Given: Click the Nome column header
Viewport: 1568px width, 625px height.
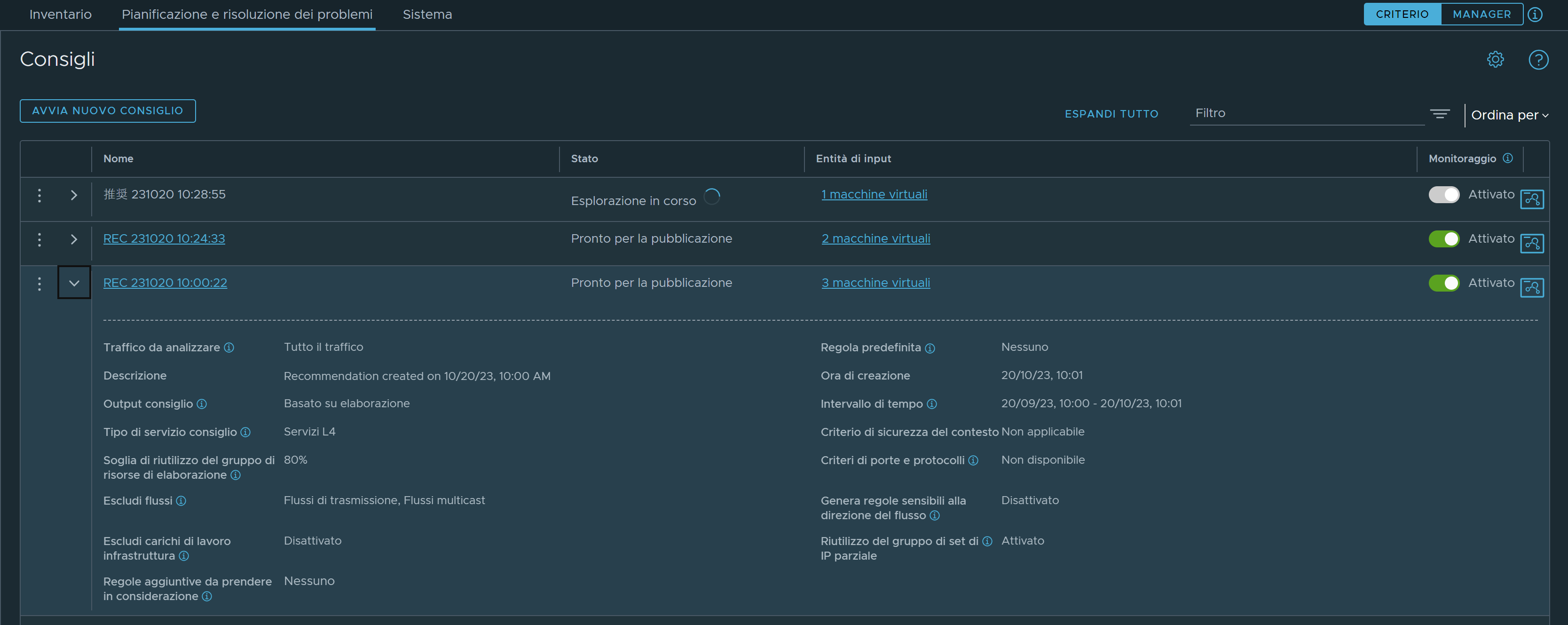Looking at the screenshot, I should (118, 159).
